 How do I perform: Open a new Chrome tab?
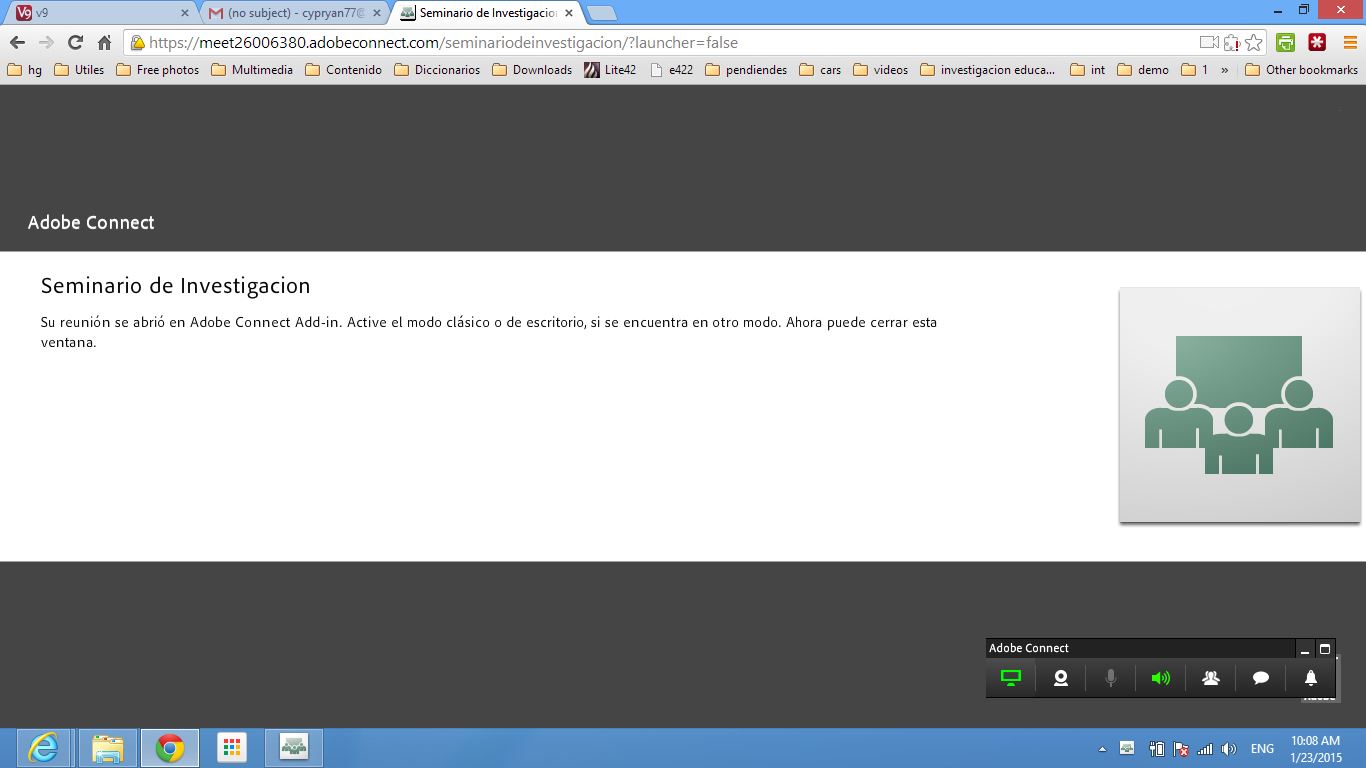click(x=601, y=13)
